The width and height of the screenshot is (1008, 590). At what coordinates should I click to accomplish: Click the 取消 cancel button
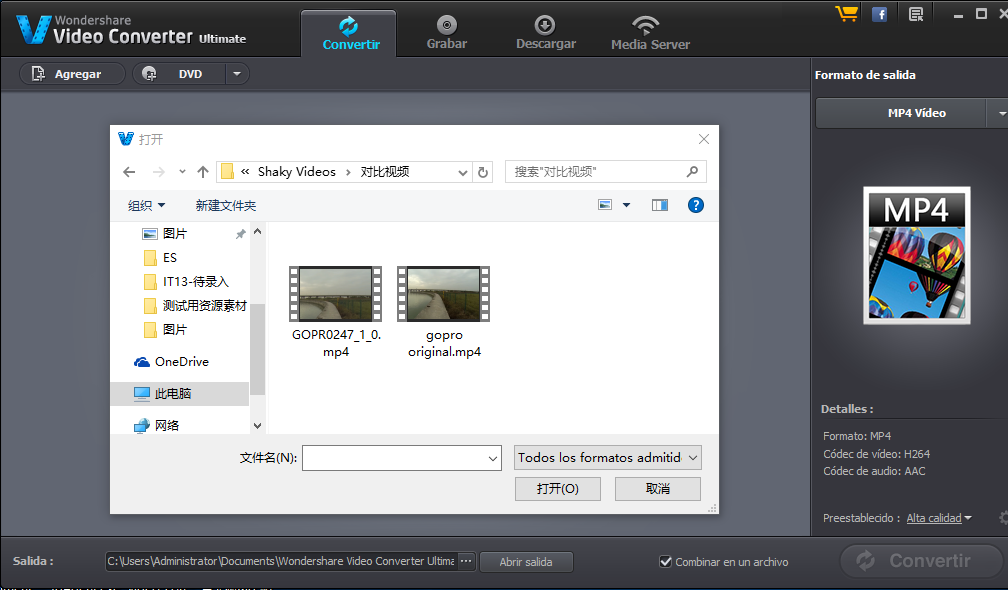tap(658, 489)
